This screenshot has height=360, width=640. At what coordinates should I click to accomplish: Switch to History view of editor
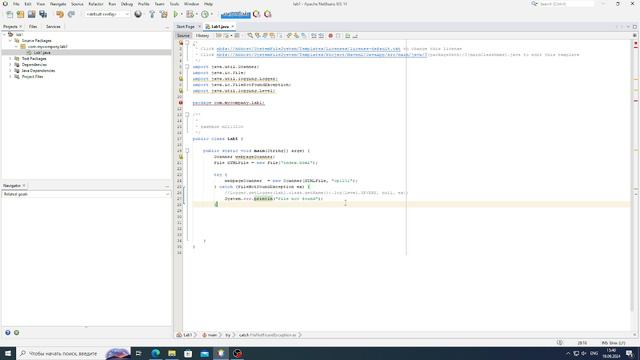click(202, 36)
